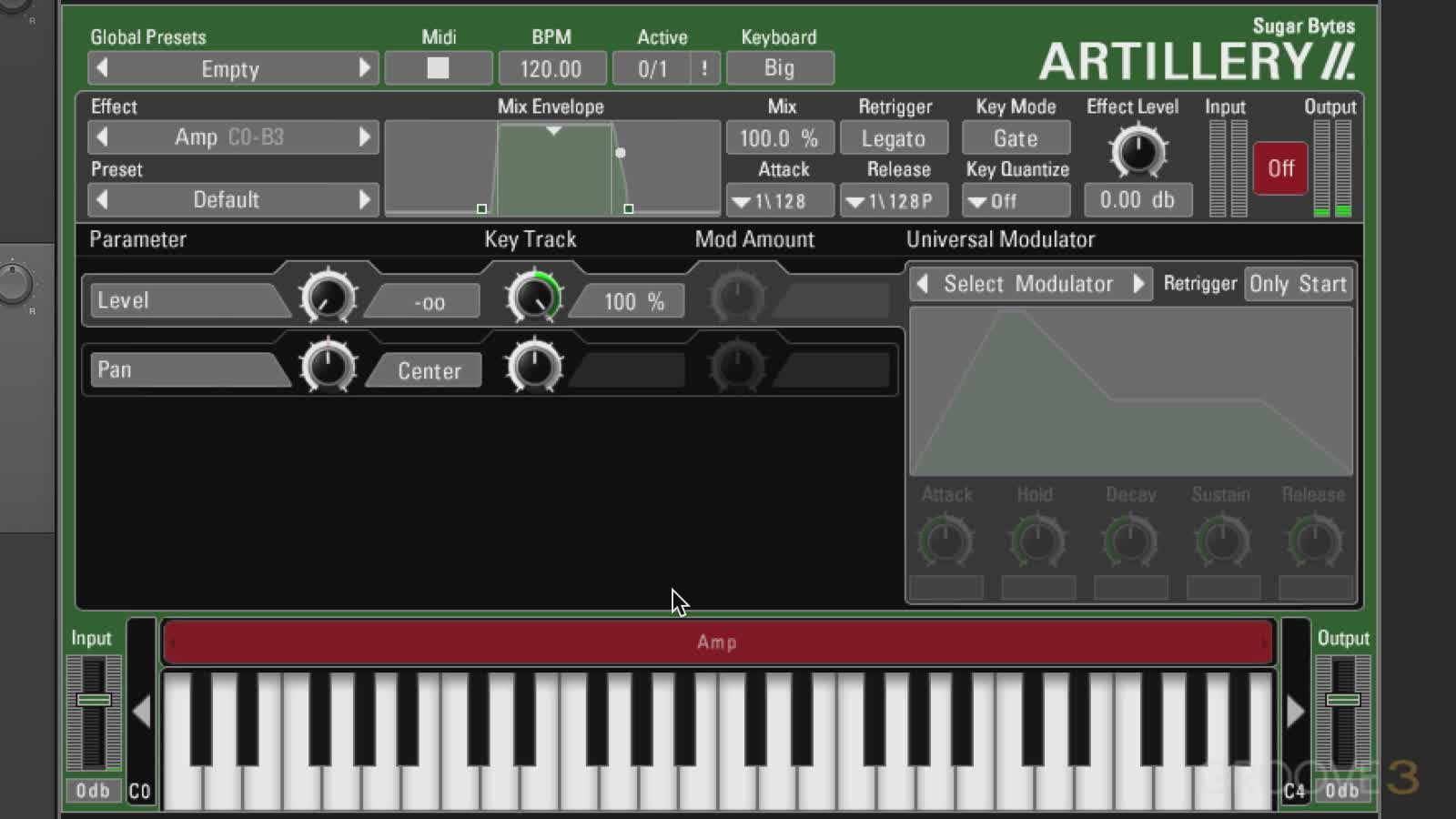Click previous modulator arrow
This screenshot has width=1456, height=819.
point(922,284)
